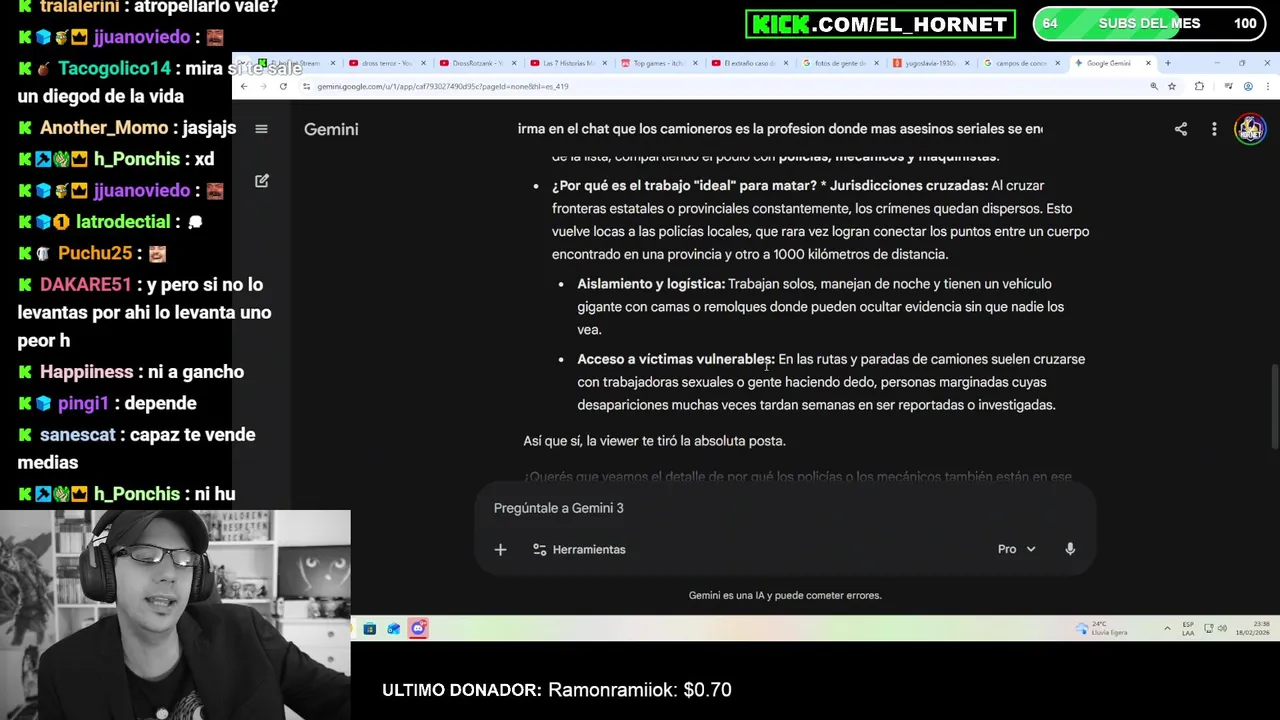
Task: Click the Microsoft Store taskbar icon
Action: (x=369, y=628)
